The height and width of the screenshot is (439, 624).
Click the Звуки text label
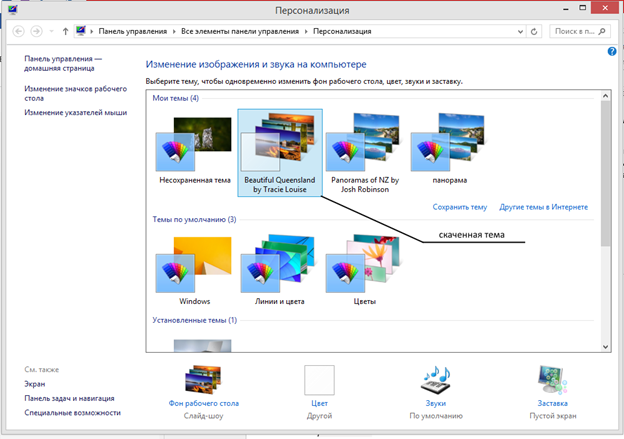point(436,403)
